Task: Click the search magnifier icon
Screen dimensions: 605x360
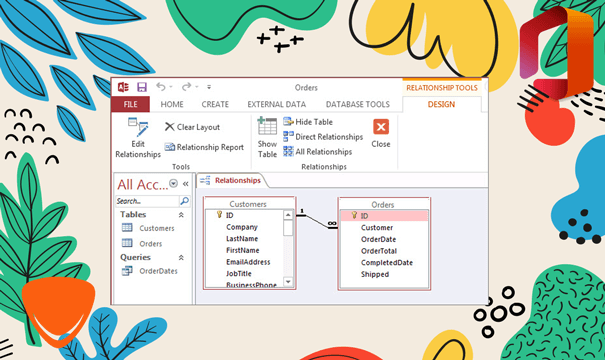Action: point(184,201)
